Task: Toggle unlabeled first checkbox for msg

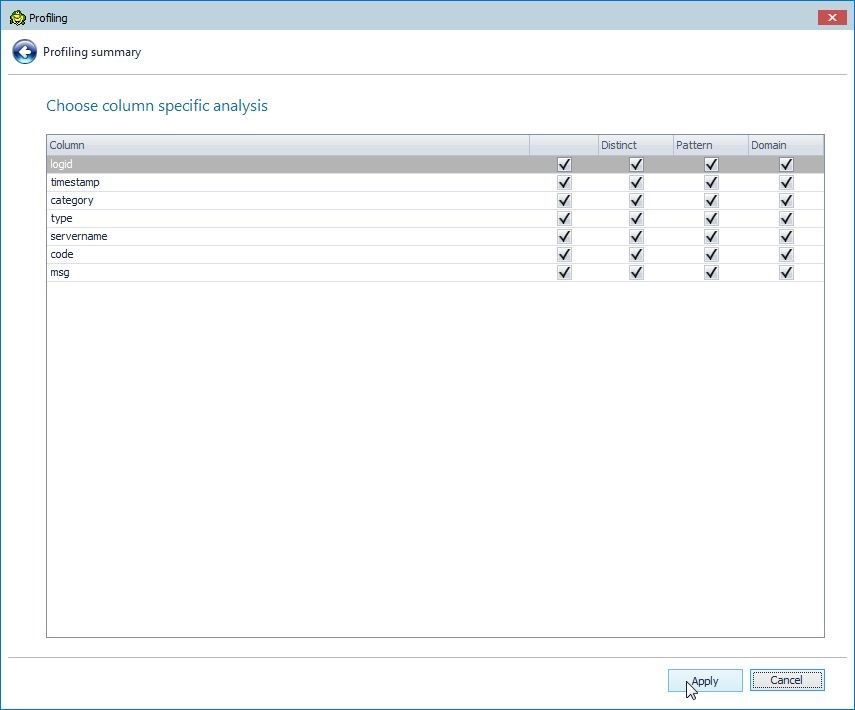Action: click(564, 272)
